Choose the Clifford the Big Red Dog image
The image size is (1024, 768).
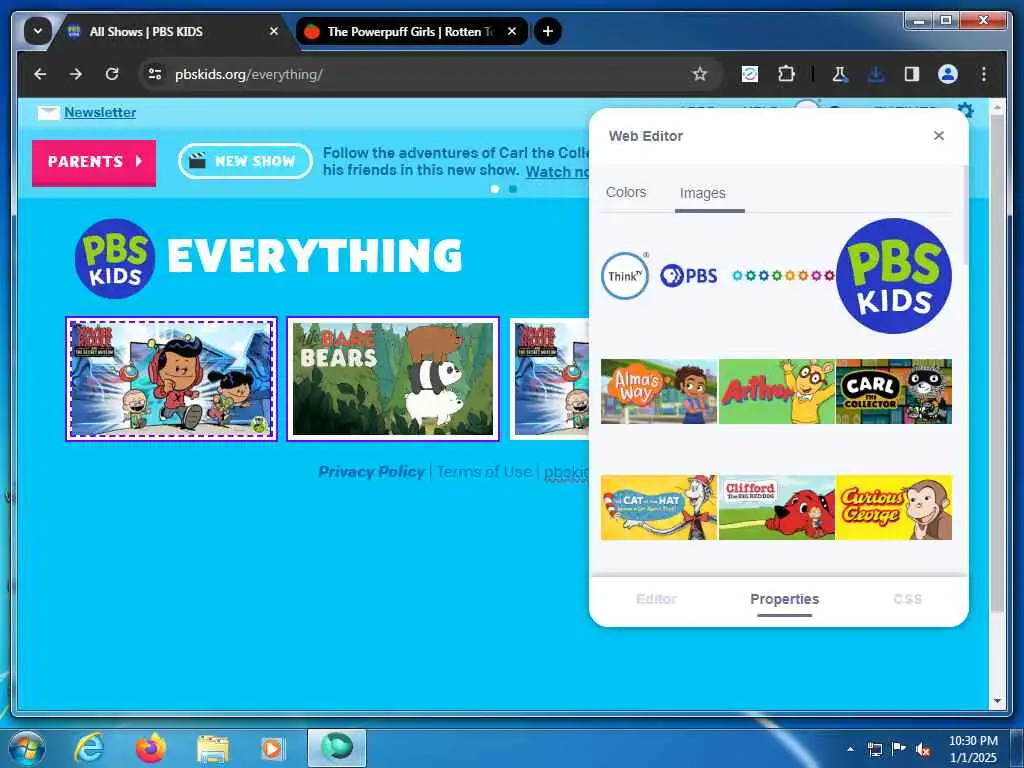(x=776, y=507)
